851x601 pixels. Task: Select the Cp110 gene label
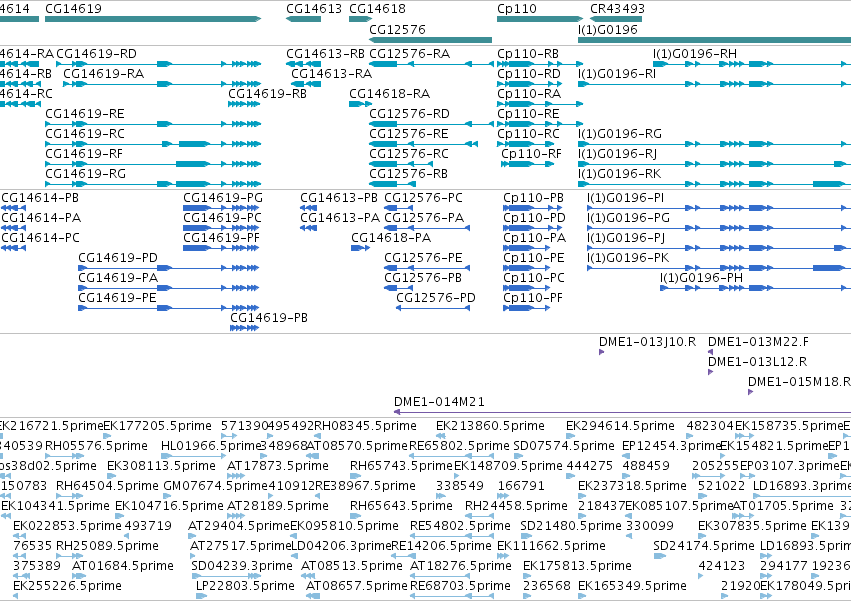[517, 9]
